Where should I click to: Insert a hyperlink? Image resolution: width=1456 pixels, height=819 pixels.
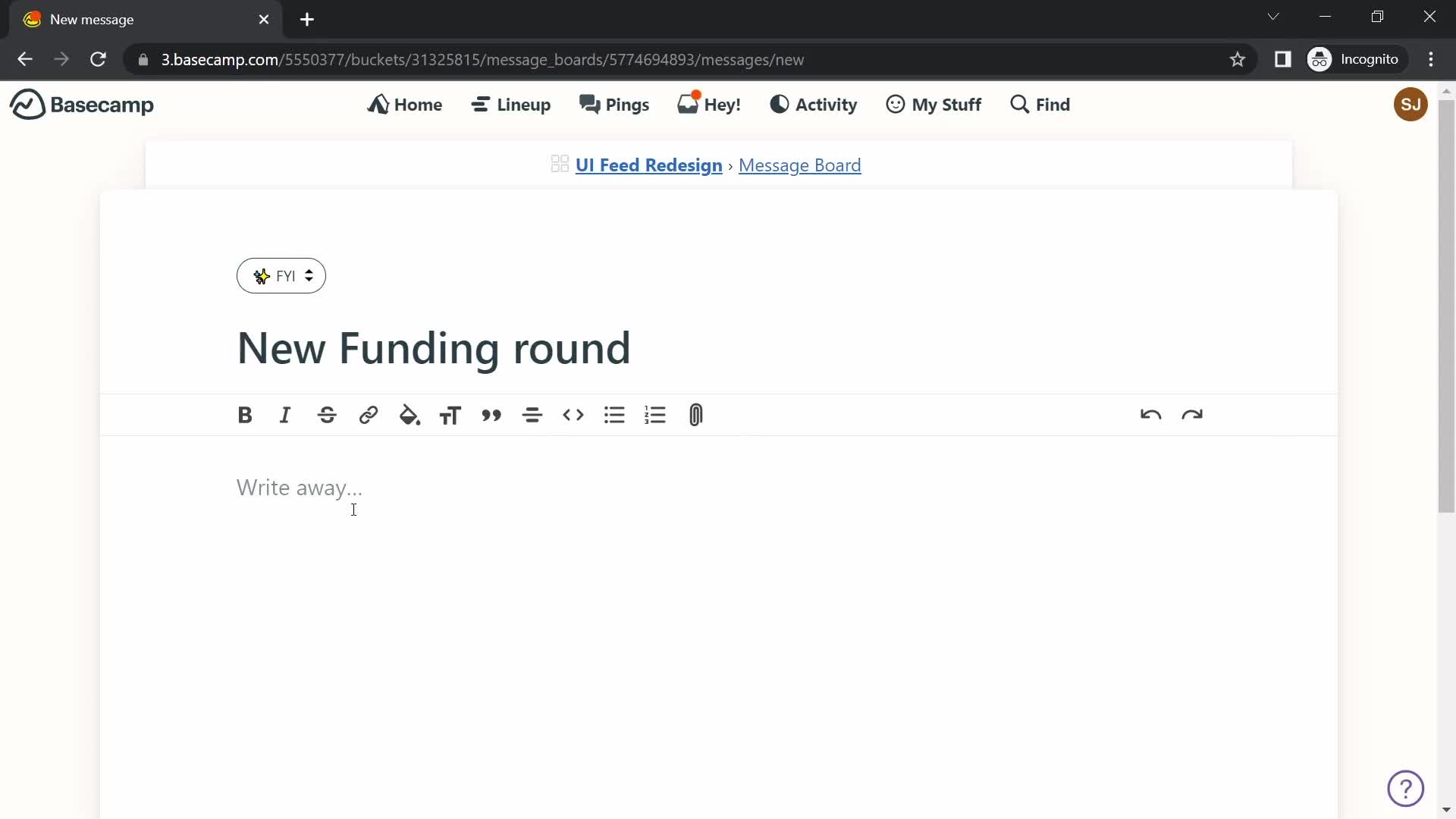pyautogui.click(x=368, y=415)
